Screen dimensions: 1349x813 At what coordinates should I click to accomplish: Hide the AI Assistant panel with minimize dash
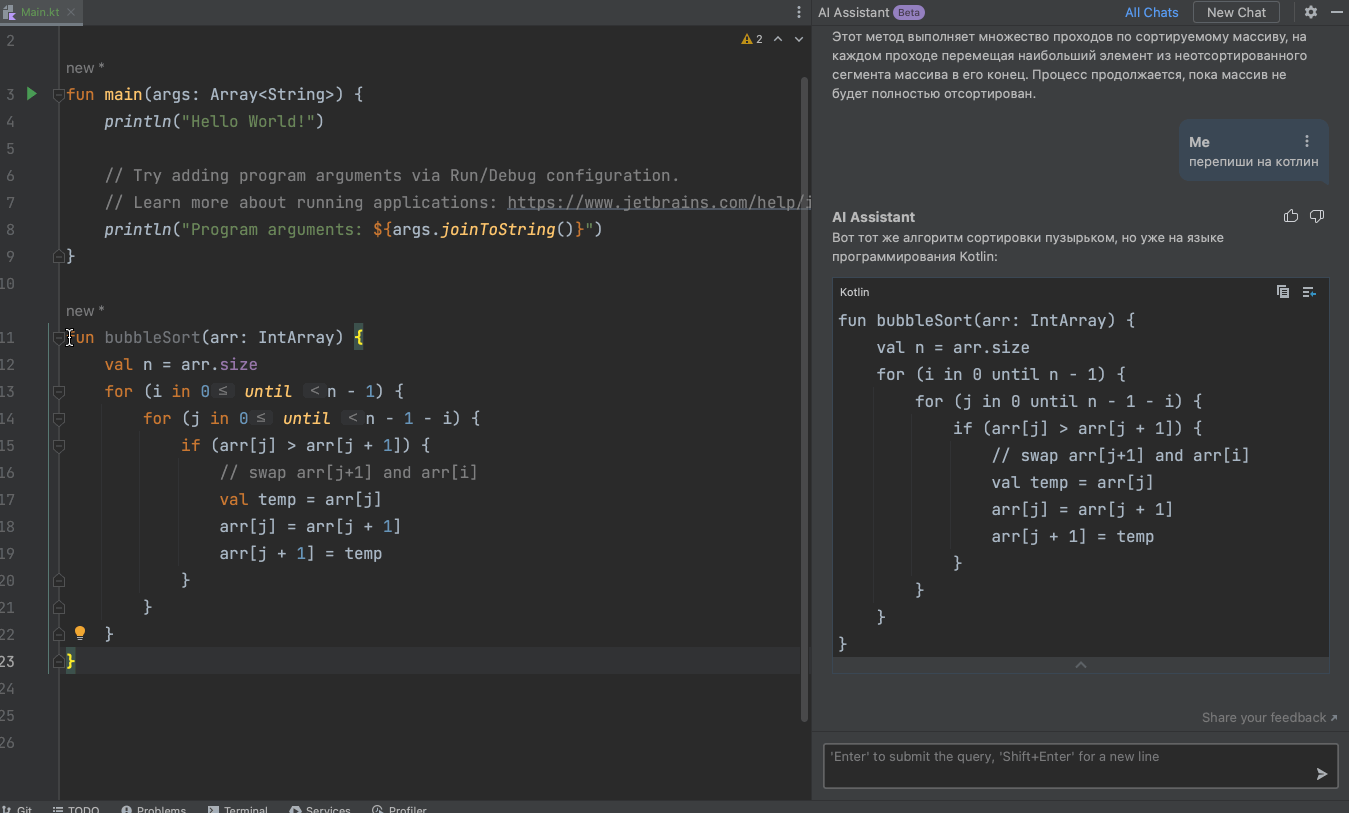click(1337, 12)
